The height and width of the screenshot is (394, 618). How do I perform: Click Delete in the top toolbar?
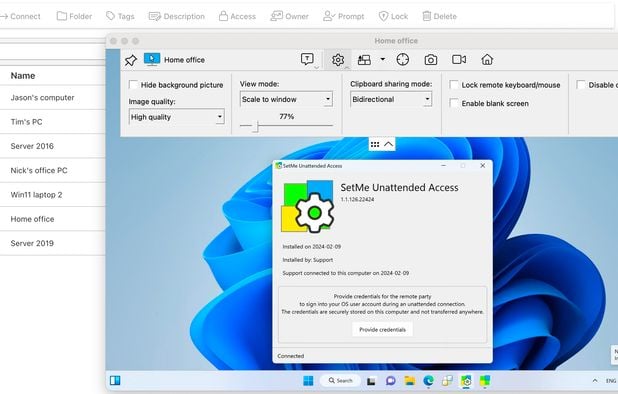439,16
